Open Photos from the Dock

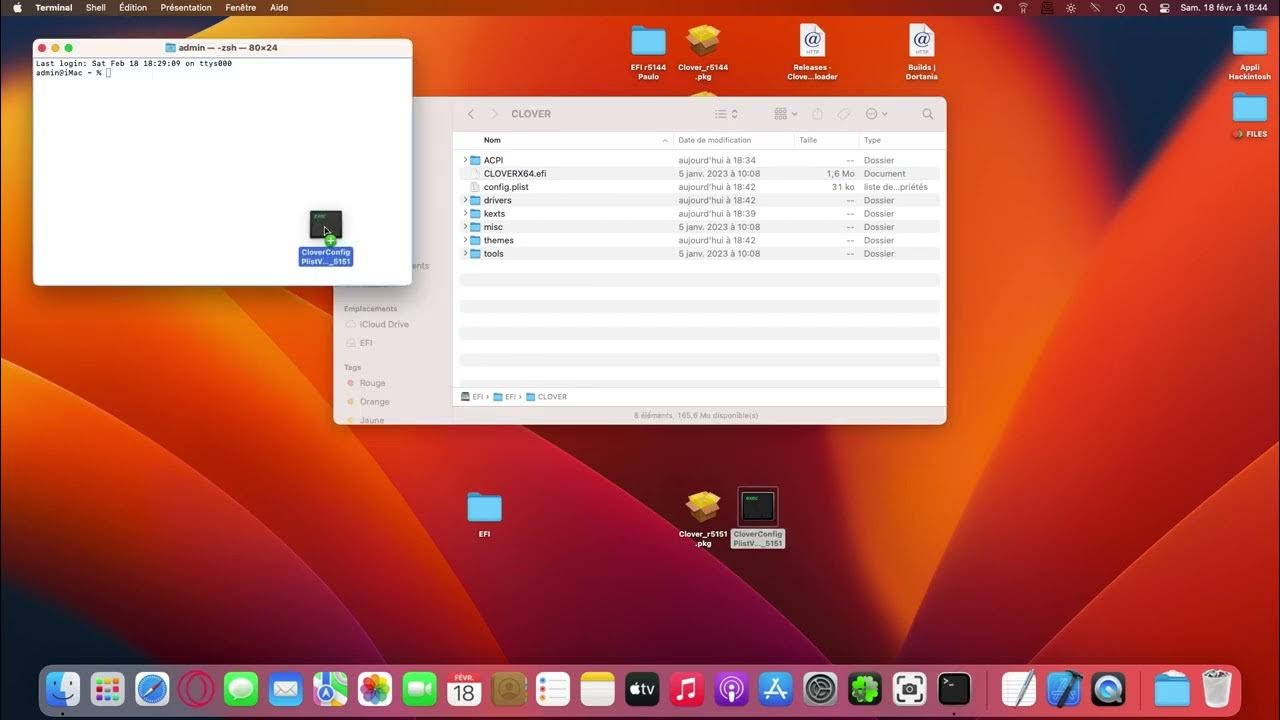tap(374, 688)
